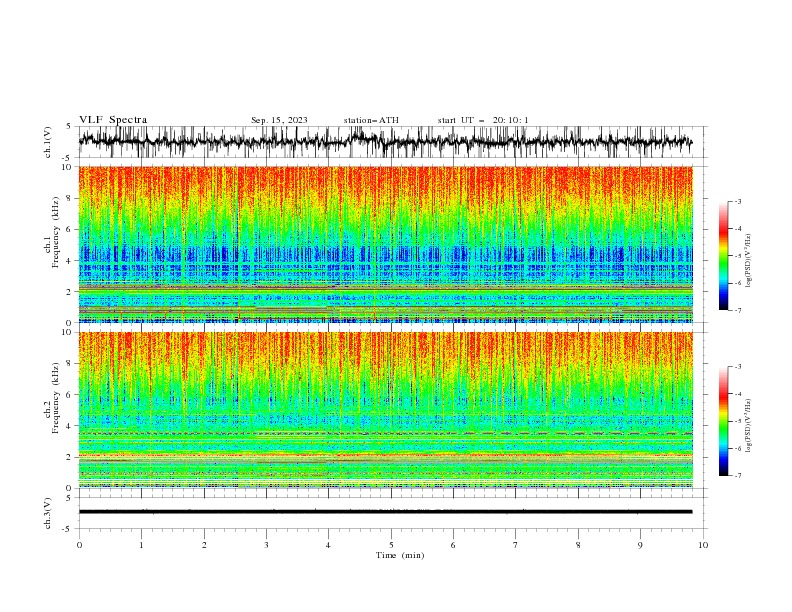Click the ch.1 voltage waveform trace
This screenshot has height=612, width=792.
tap(386, 141)
